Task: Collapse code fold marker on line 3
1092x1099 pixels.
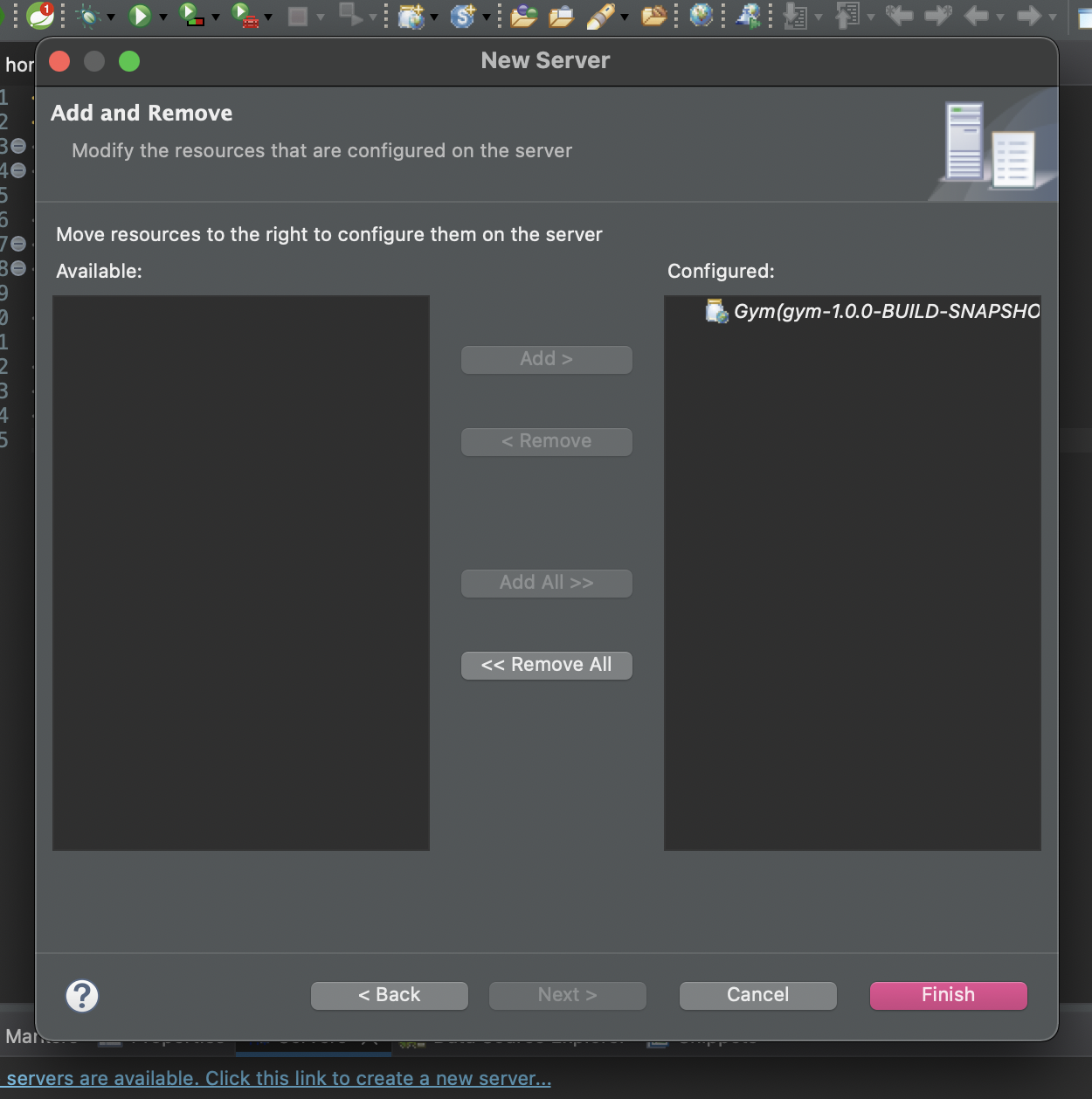Action: point(18,146)
